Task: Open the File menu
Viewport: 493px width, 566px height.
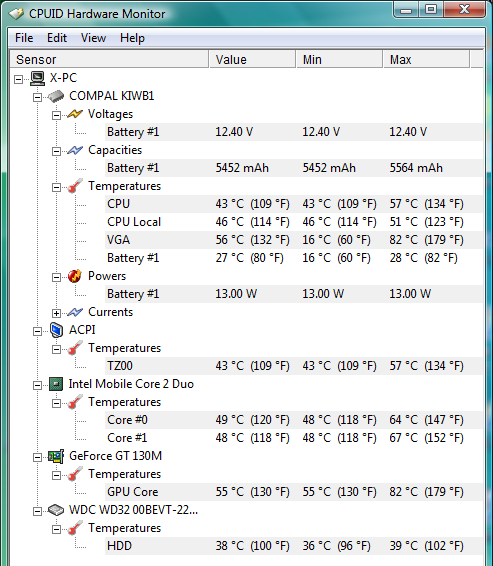Action: tap(24, 38)
